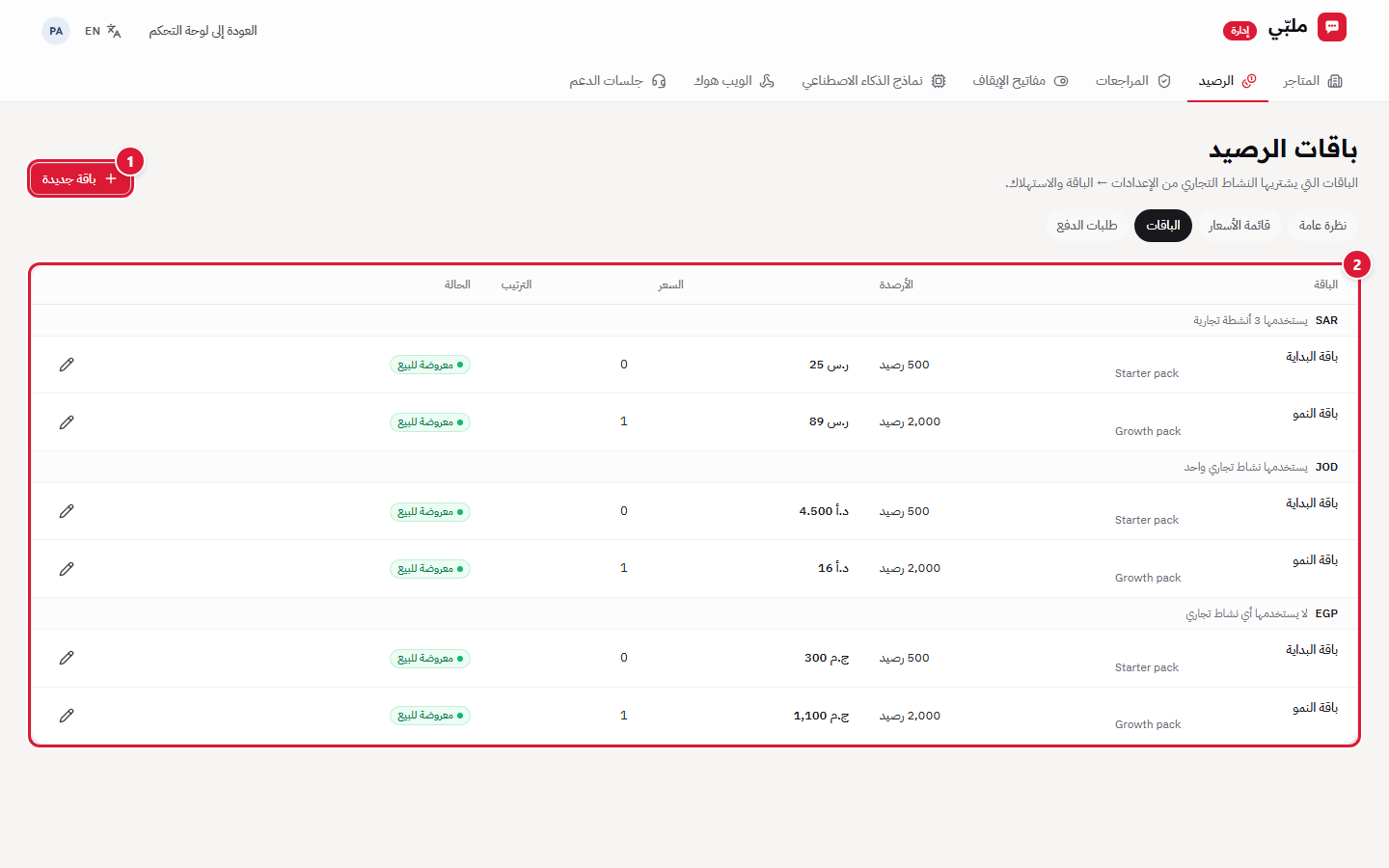Follow the العودة إلى لوحة التحكم link
This screenshot has height=868, width=1389.
click(203, 31)
